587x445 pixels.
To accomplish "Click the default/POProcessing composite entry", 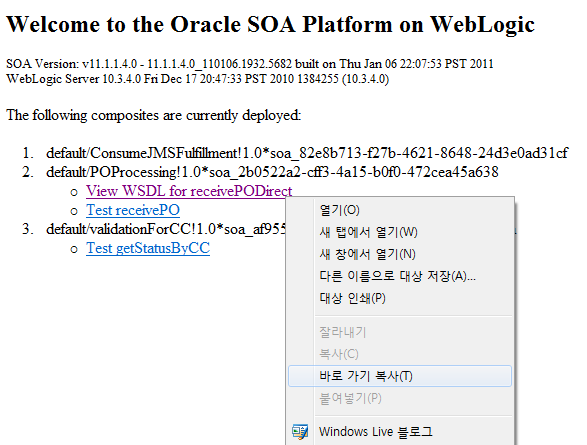I will (272, 172).
